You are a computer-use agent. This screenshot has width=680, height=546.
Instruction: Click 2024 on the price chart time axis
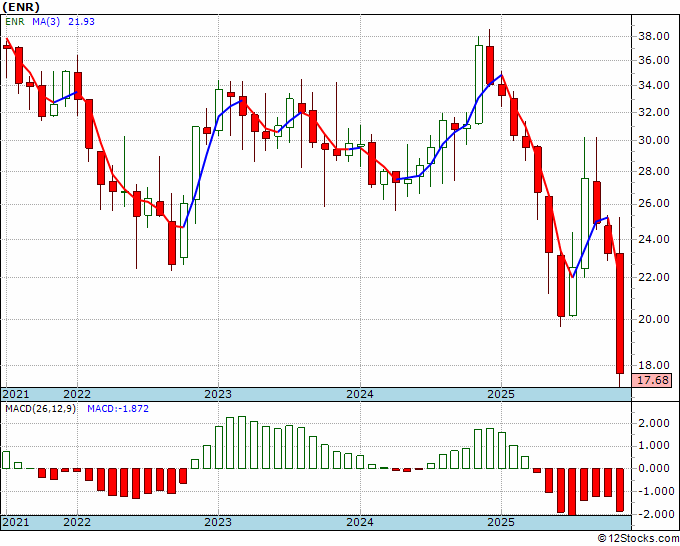tap(360, 394)
